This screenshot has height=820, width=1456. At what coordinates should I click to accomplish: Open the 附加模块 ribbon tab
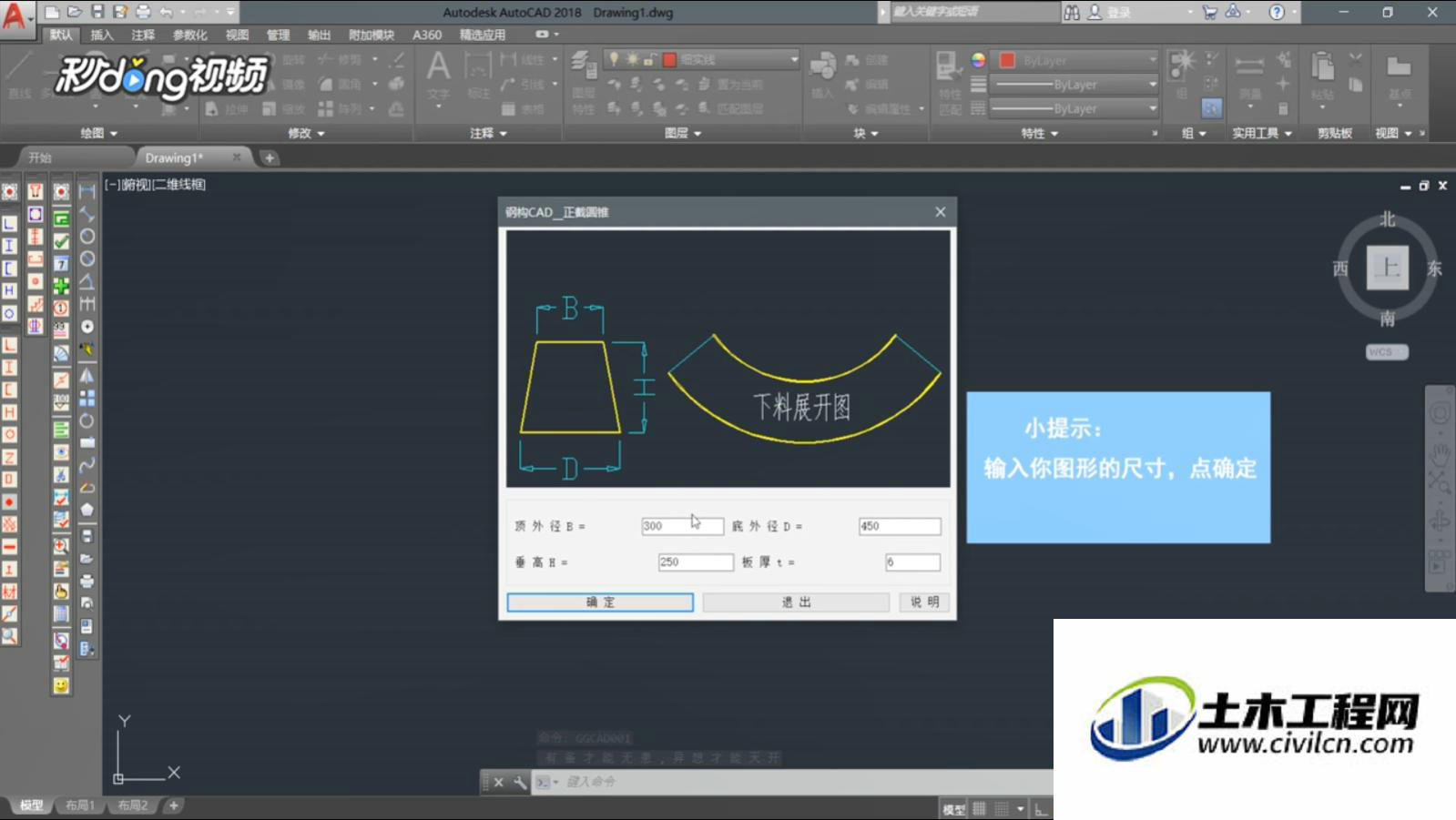[372, 35]
